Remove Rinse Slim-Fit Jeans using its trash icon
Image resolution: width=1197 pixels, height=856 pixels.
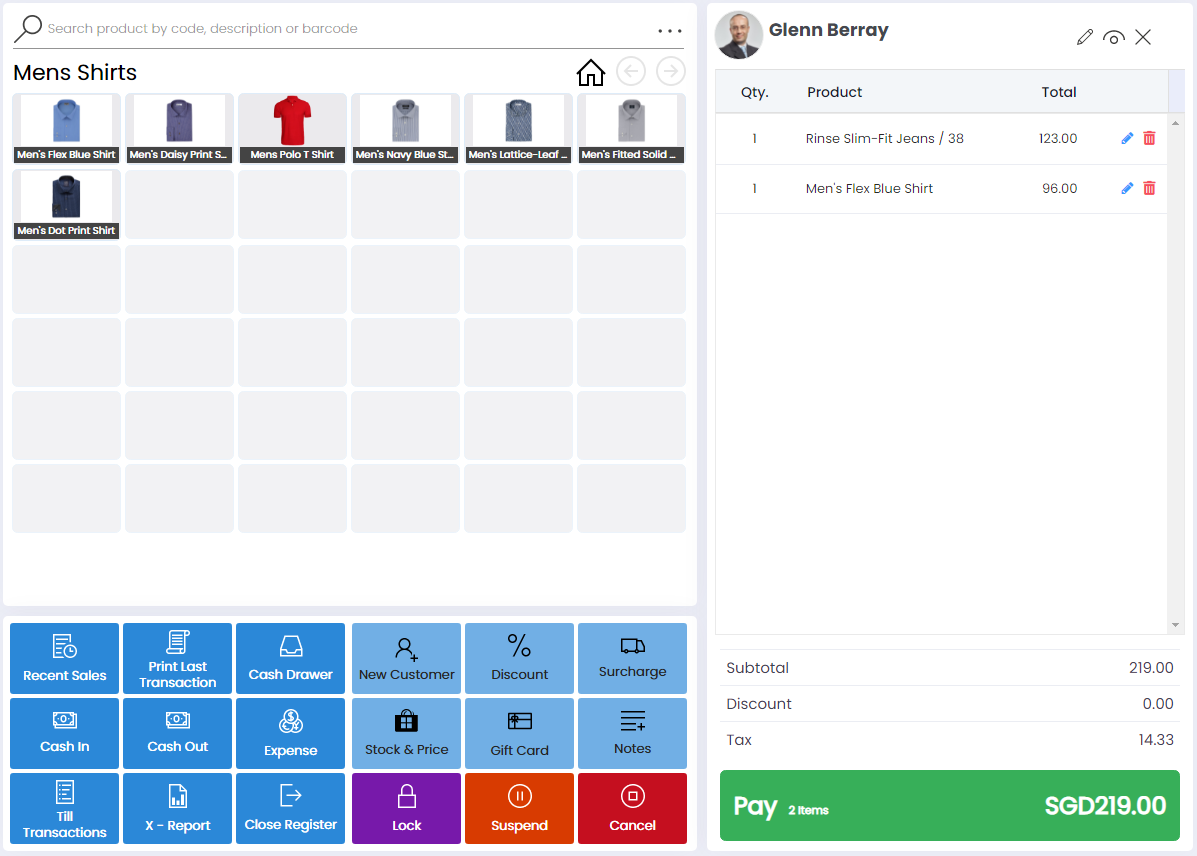point(1149,138)
